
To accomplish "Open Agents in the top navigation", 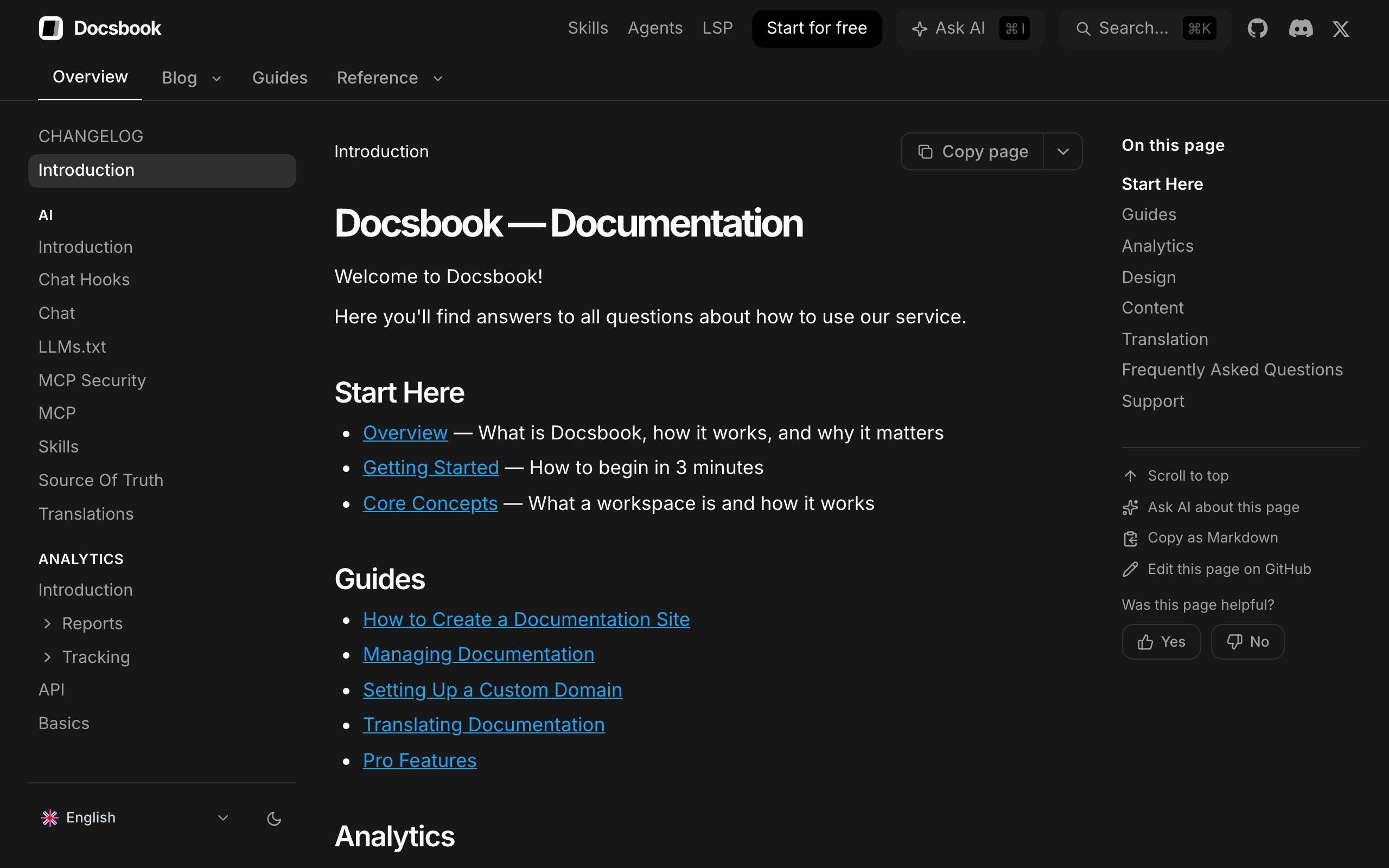I will pos(655,28).
